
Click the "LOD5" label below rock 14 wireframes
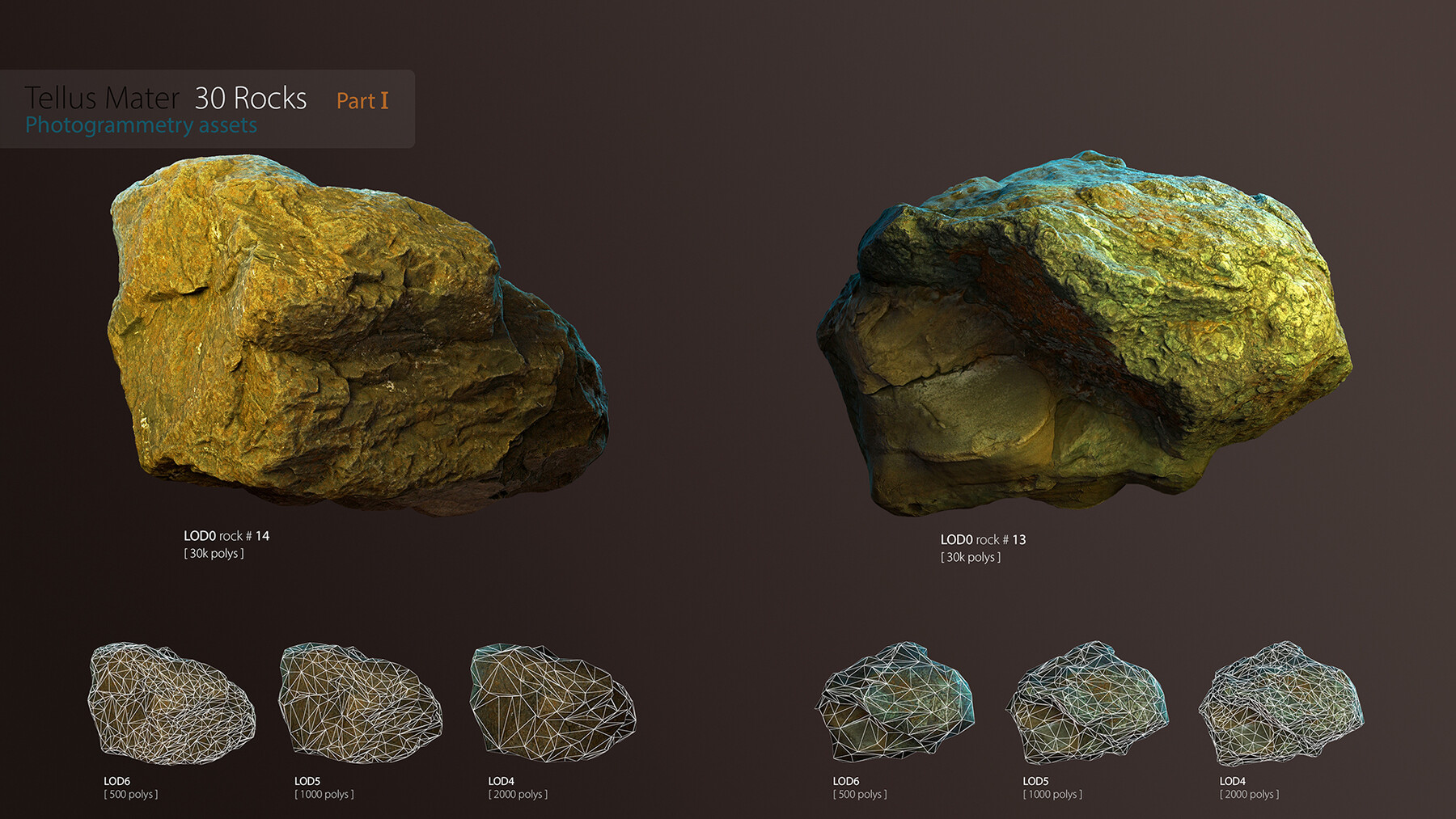[x=307, y=781]
